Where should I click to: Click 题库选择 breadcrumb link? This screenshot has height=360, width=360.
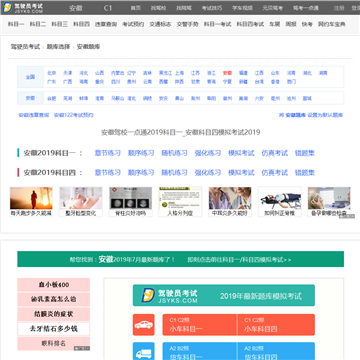click(x=58, y=47)
